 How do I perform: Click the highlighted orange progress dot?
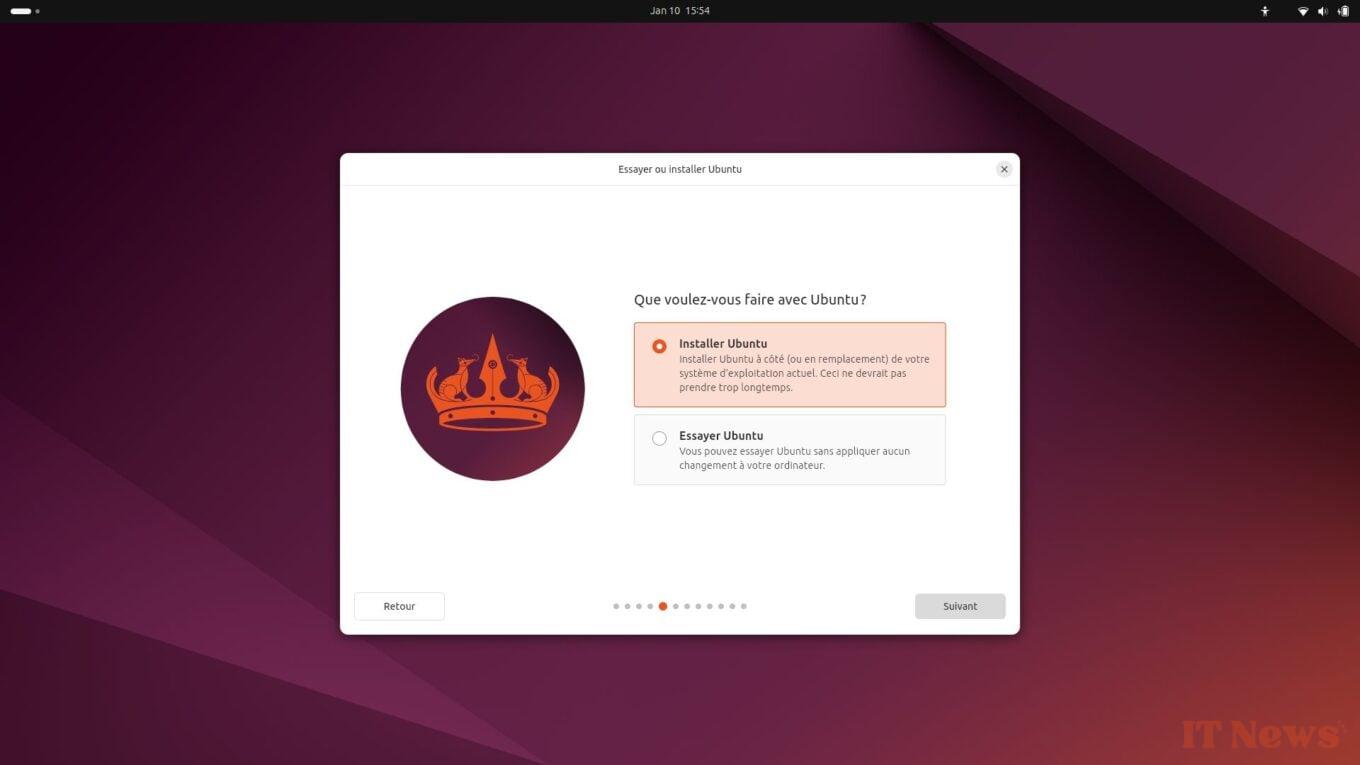pyautogui.click(x=662, y=606)
